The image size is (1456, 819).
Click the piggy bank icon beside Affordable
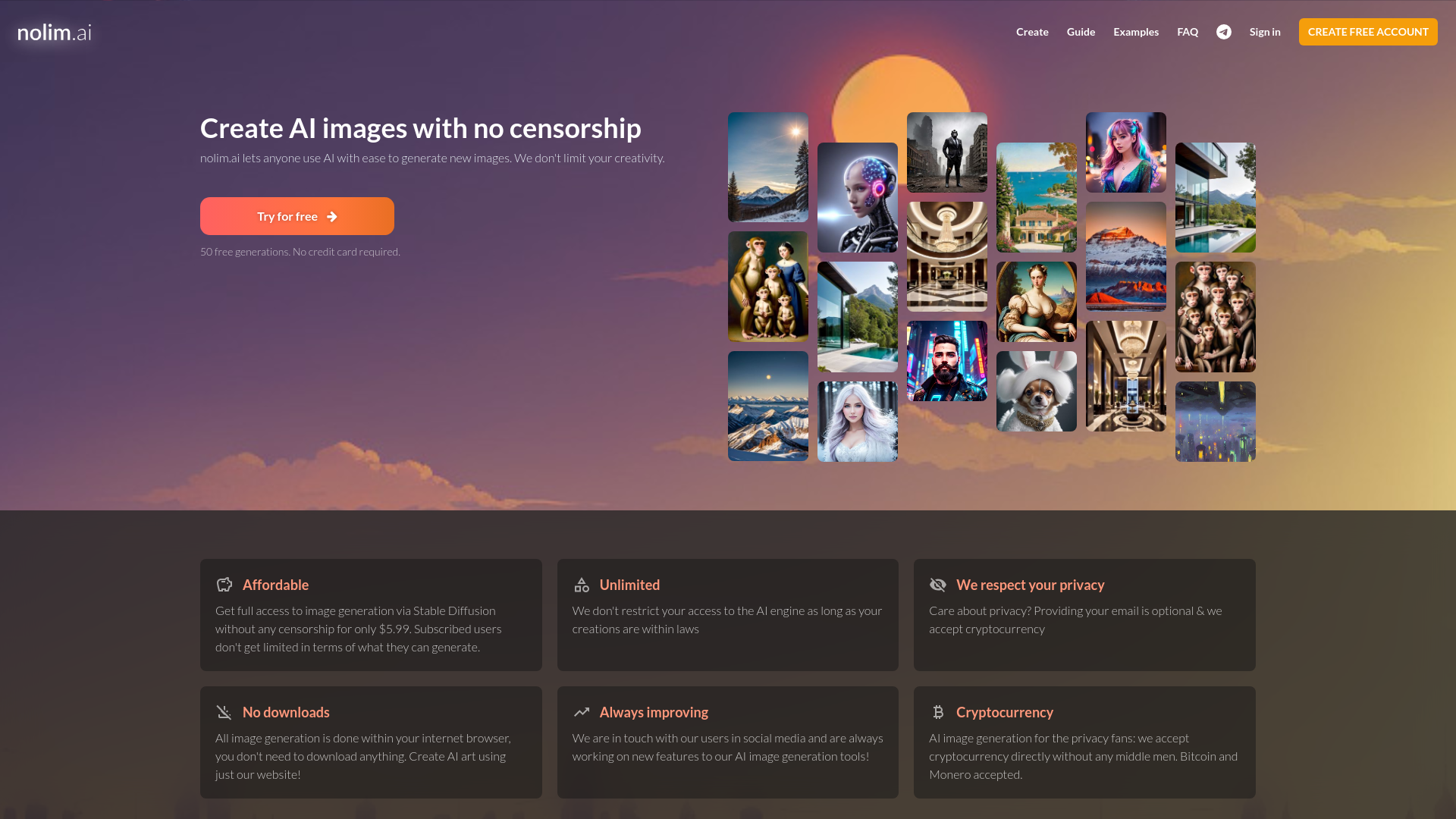[224, 585]
